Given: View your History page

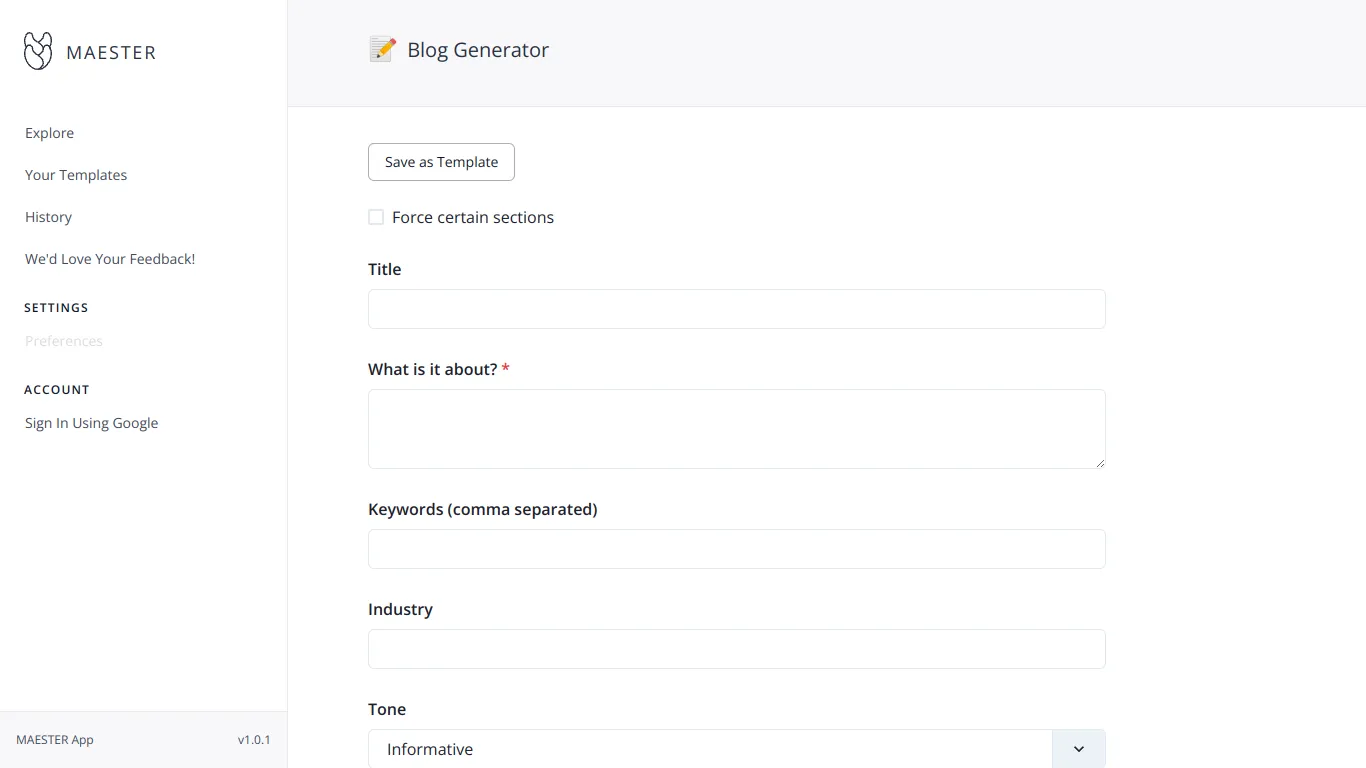Looking at the screenshot, I should [x=48, y=217].
